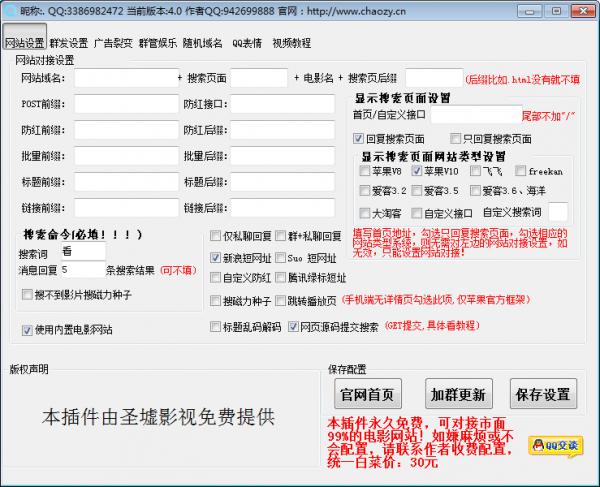600x487 pixels.
Task: Go to the 视频教程 tab
Action: click(291, 44)
